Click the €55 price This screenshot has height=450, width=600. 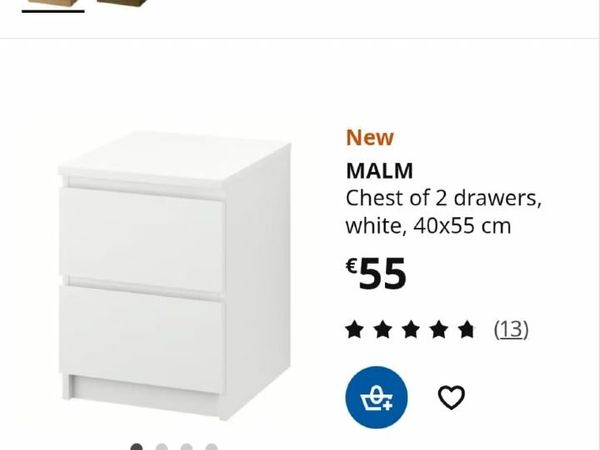(376, 273)
